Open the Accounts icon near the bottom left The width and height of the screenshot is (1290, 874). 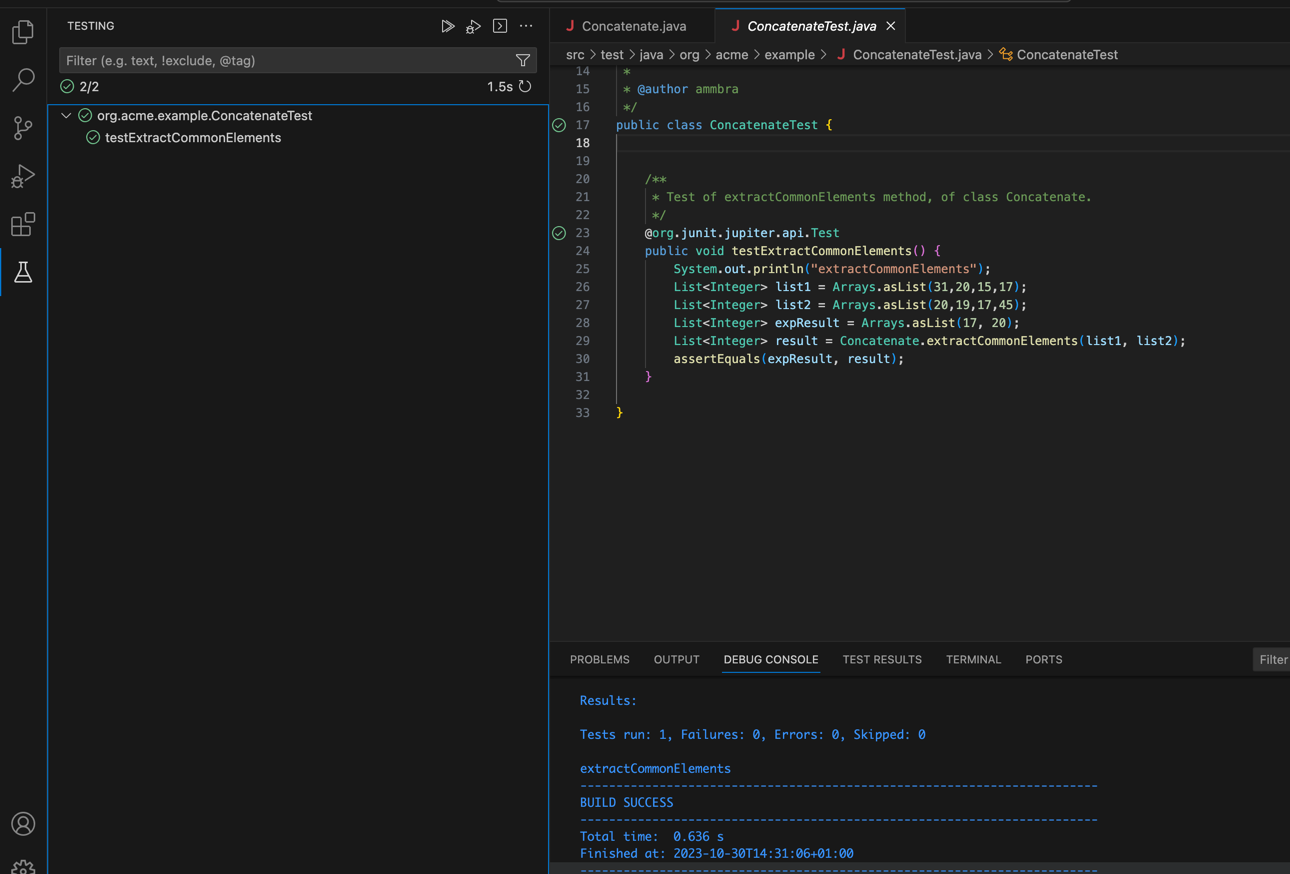click(x=23, y=823)
